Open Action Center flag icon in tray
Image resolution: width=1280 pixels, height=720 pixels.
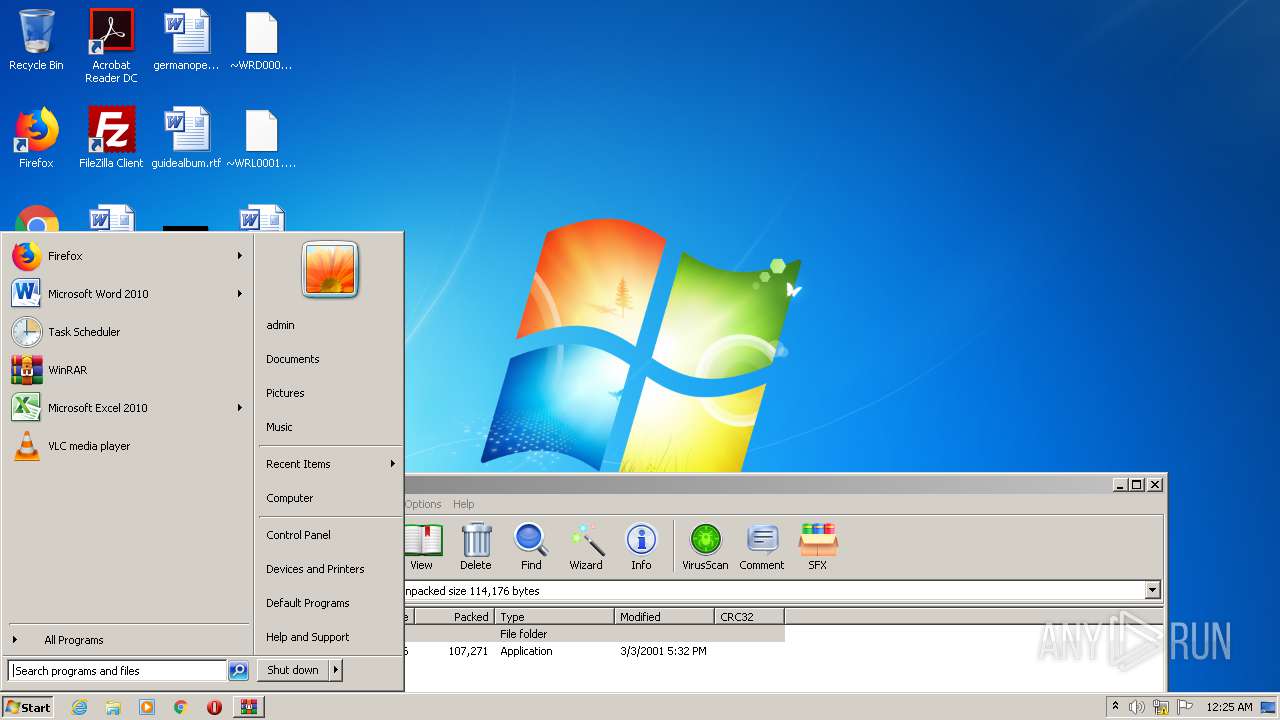(x=1185, y=707)
